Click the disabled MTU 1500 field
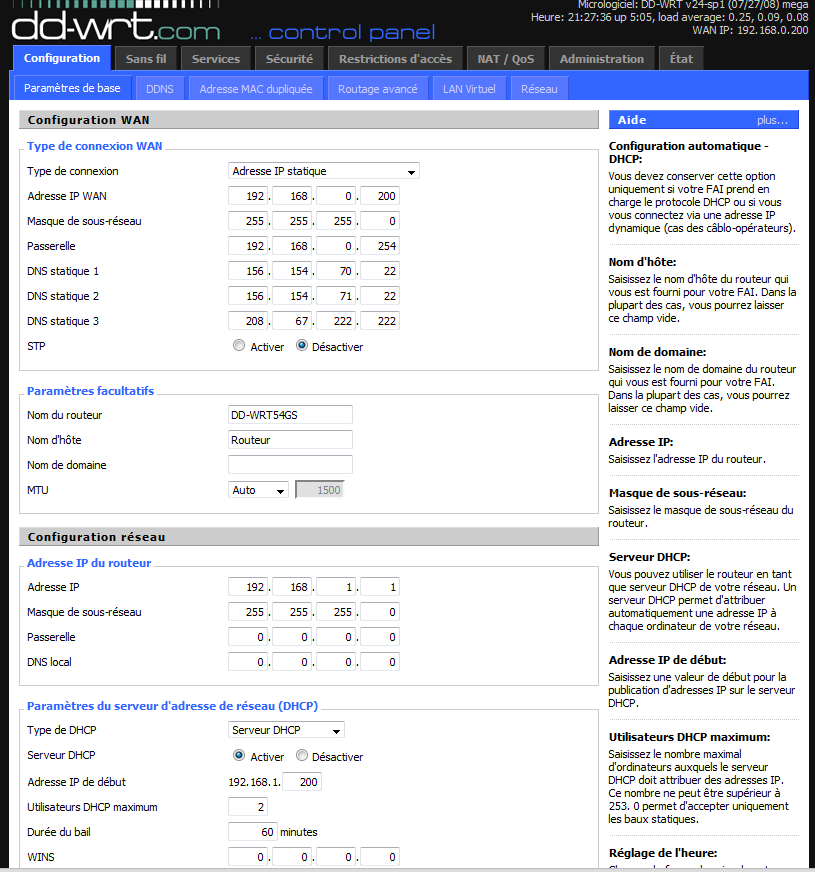The image size is (815, 872). [320, 490]
